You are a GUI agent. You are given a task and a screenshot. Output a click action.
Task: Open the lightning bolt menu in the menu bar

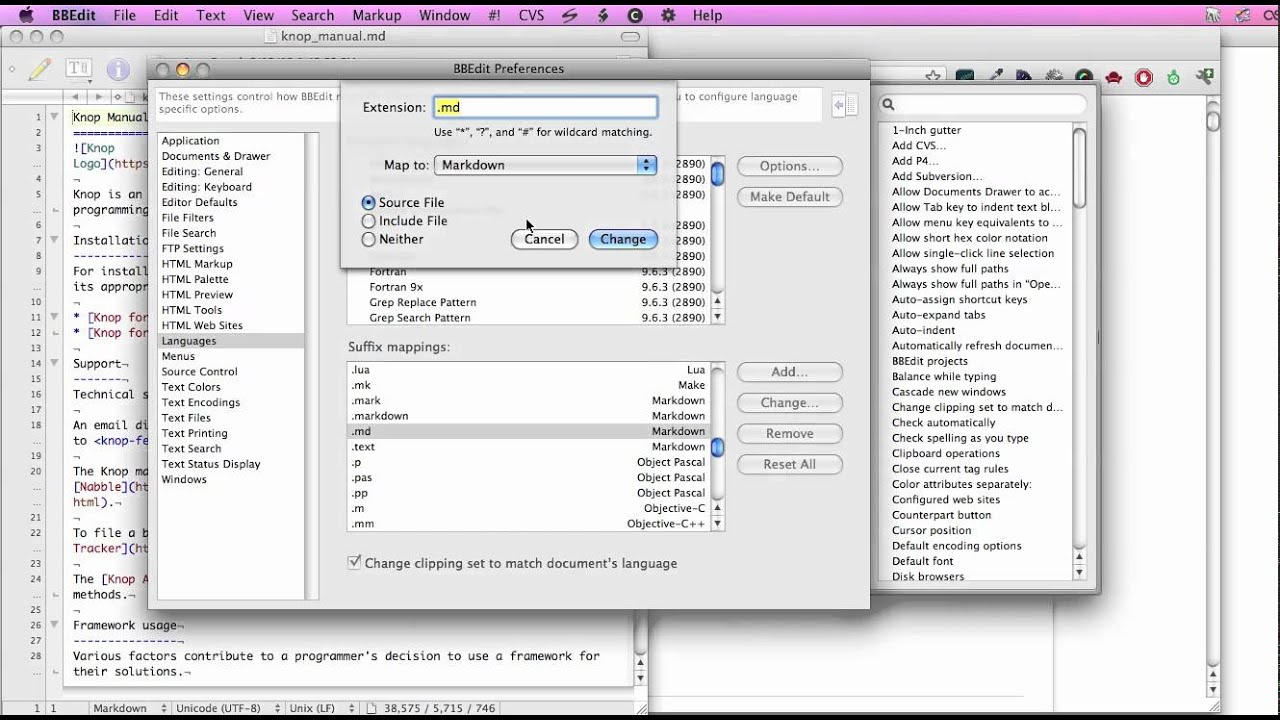[602, 15]
